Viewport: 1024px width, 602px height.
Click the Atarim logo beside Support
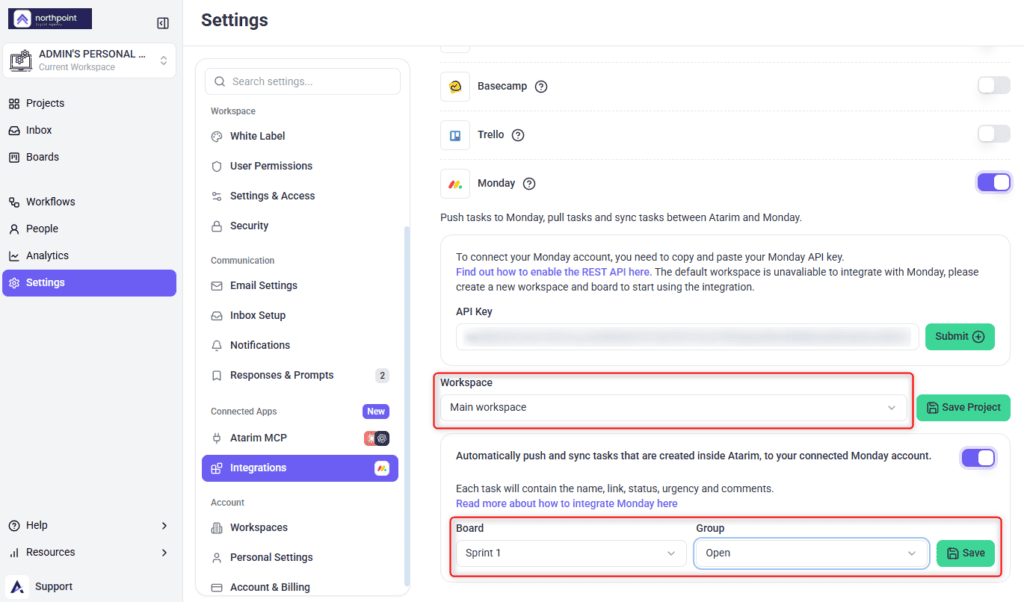pos(17,586)
